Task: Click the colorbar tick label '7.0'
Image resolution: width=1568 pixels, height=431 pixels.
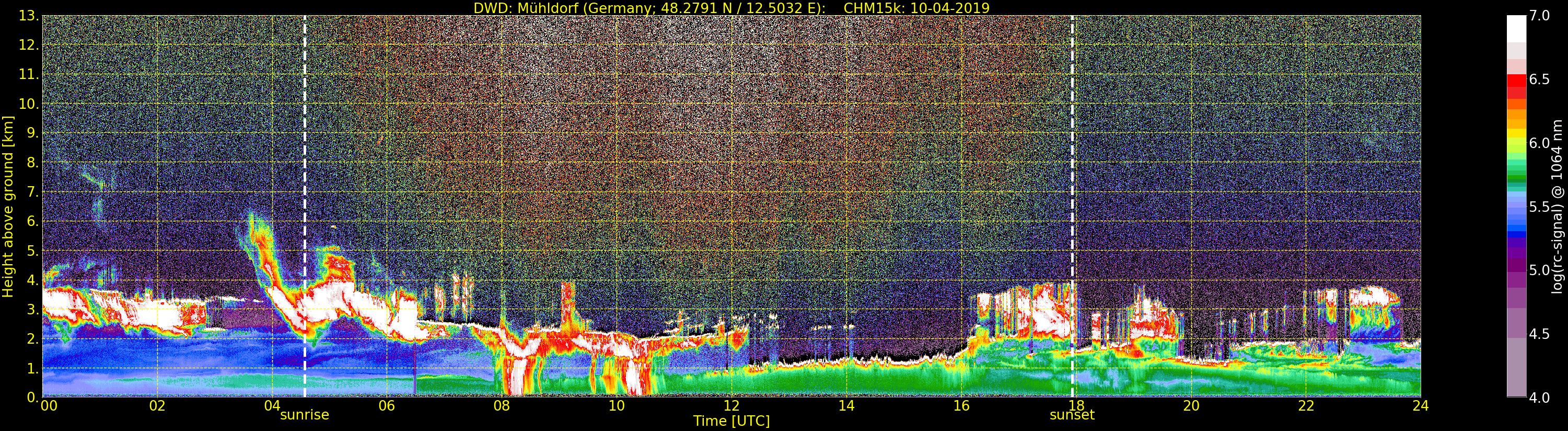Action: [1539, 16]
